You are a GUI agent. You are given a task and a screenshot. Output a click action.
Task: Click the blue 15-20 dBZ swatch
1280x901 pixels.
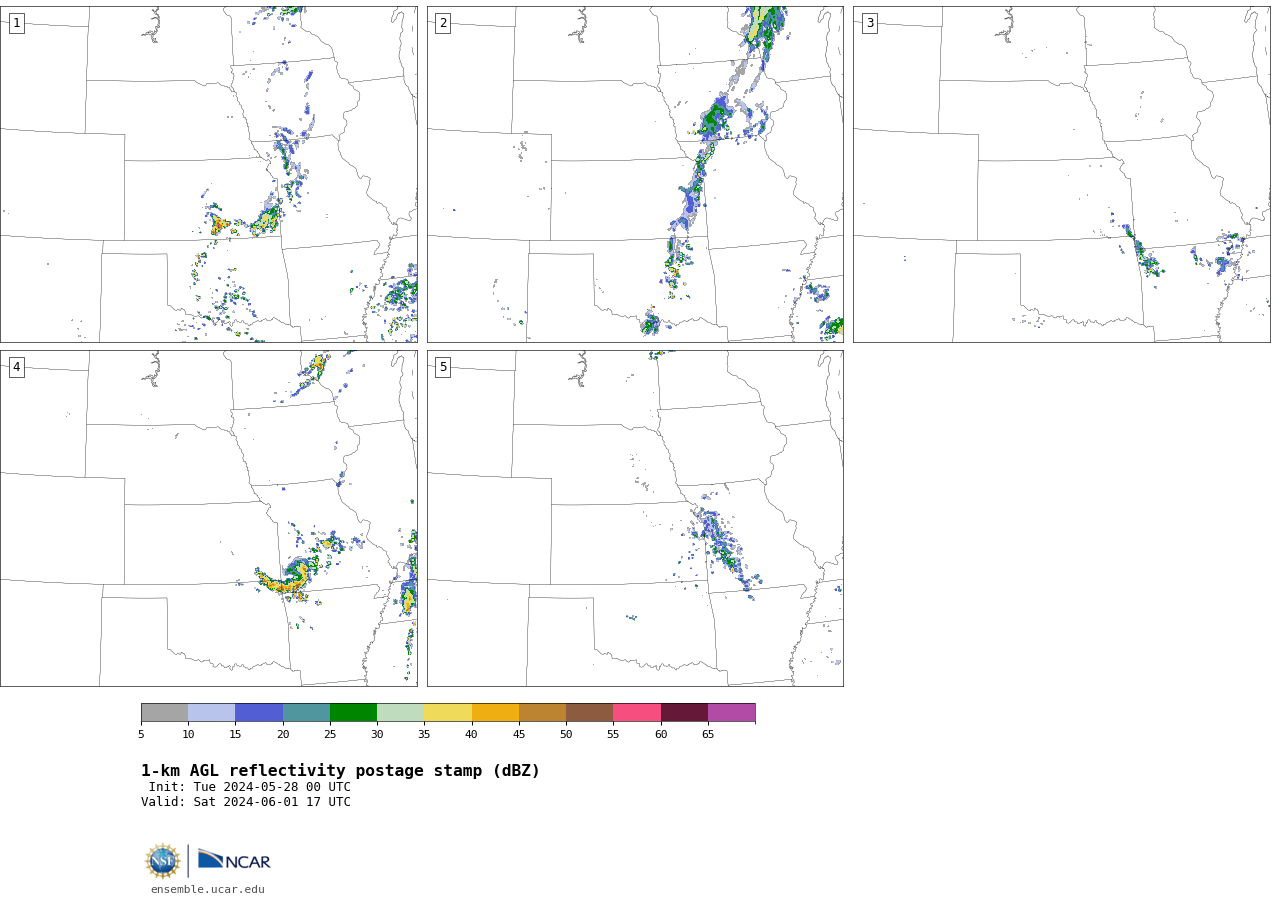259,713
